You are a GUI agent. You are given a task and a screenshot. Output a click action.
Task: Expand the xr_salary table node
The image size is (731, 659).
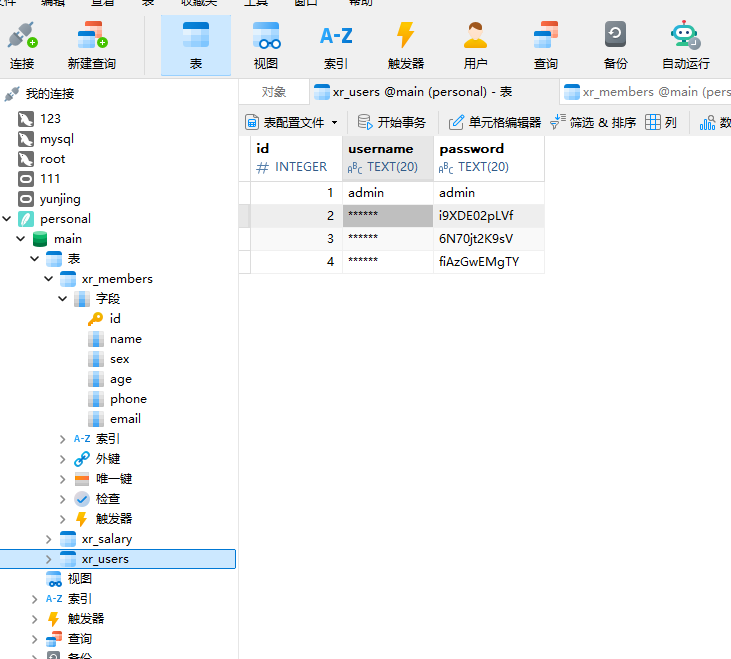pyautogui.click(x=49, y=539)
